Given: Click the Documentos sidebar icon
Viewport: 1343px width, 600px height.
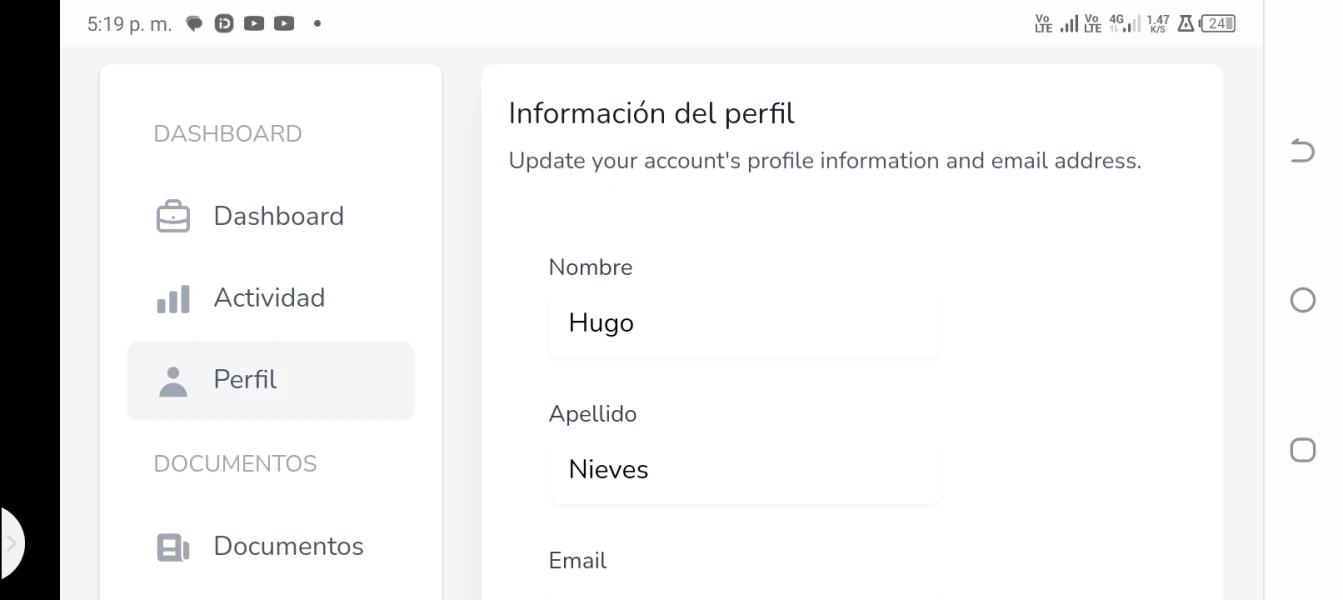Looking at the screenshot, I should (173, 547).
